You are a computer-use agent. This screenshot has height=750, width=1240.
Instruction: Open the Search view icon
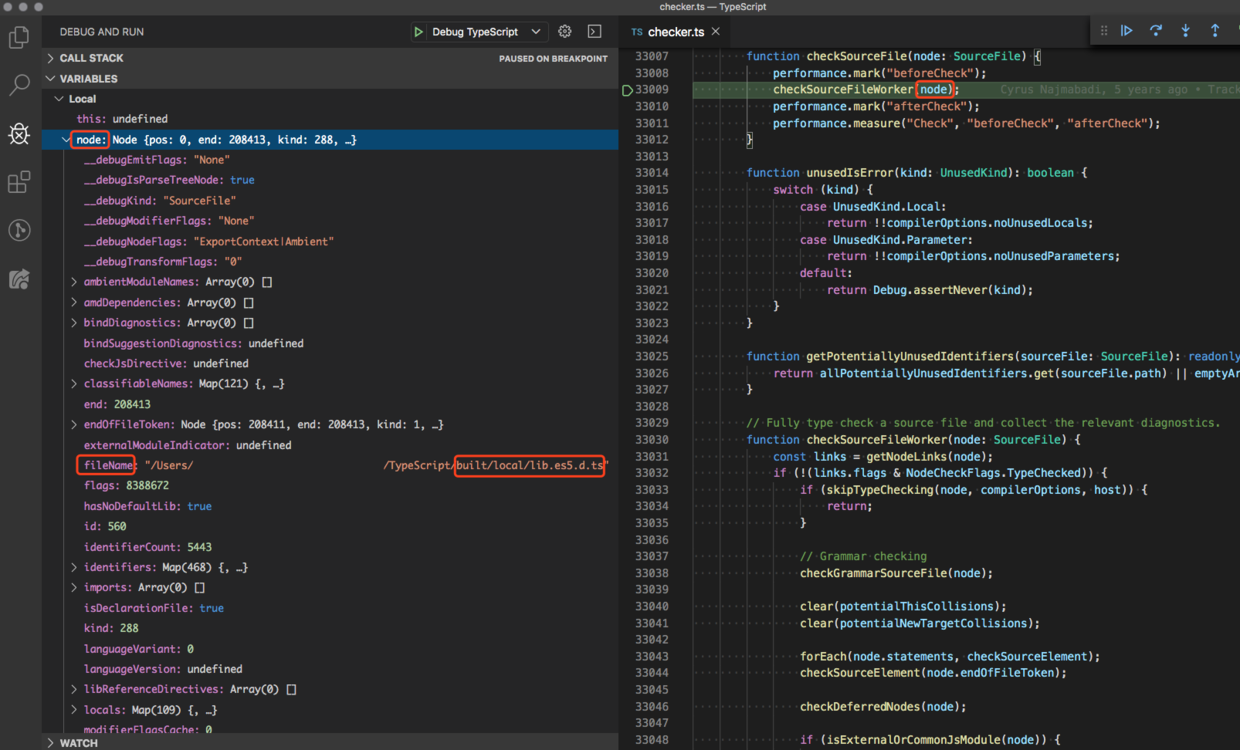tap(18, 85)
